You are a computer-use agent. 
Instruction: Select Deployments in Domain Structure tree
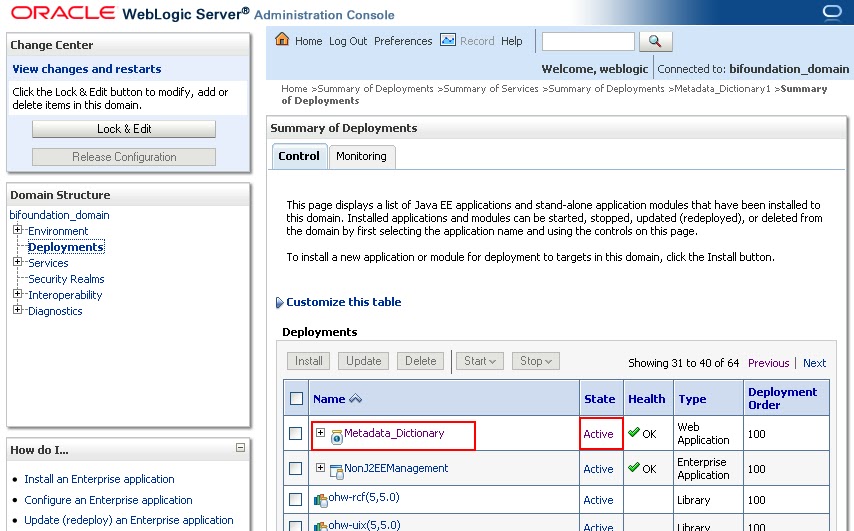[x=66, y=247]
